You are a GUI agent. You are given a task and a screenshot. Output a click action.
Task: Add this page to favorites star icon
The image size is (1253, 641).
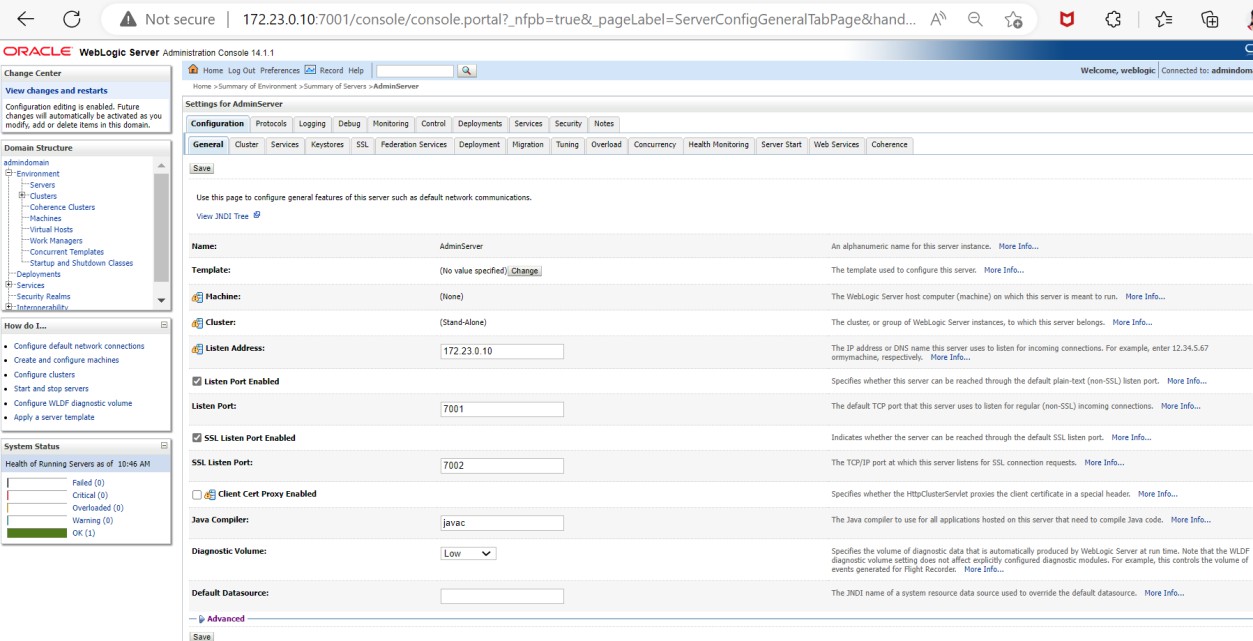point(1013,19)
